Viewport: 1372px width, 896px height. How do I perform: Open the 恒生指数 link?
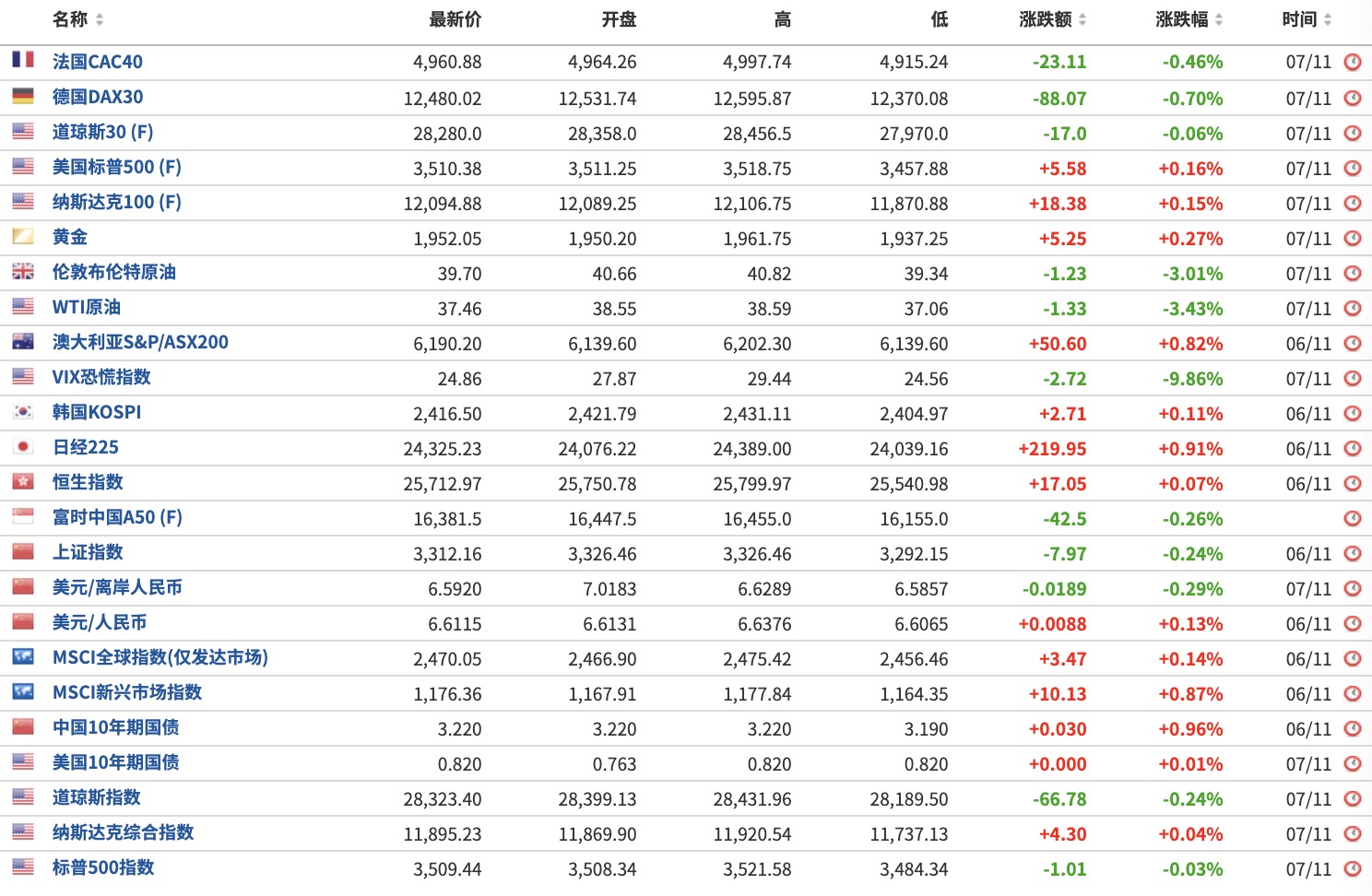tap(88, 482)
